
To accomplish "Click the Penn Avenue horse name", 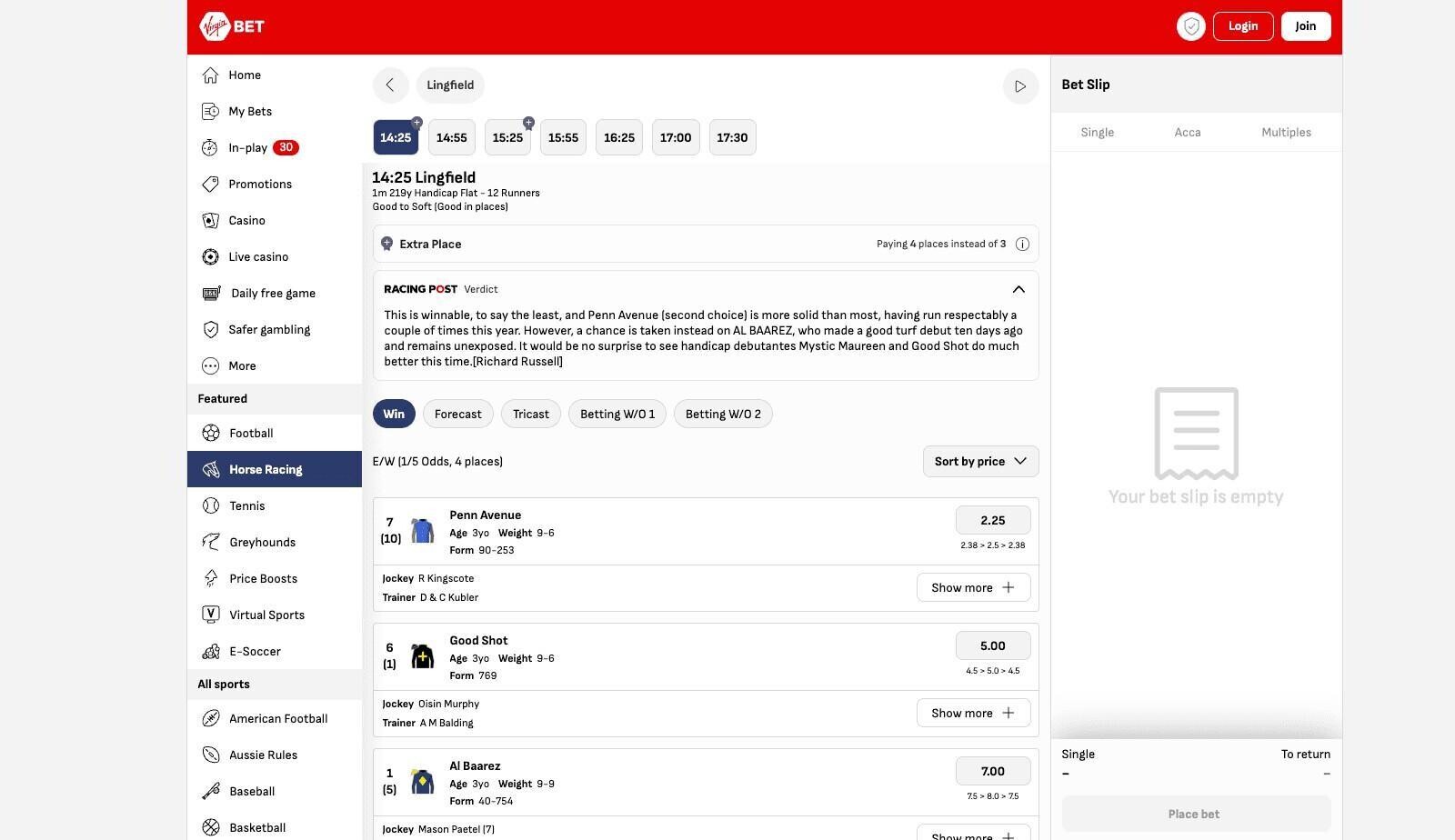I will 485,515.
